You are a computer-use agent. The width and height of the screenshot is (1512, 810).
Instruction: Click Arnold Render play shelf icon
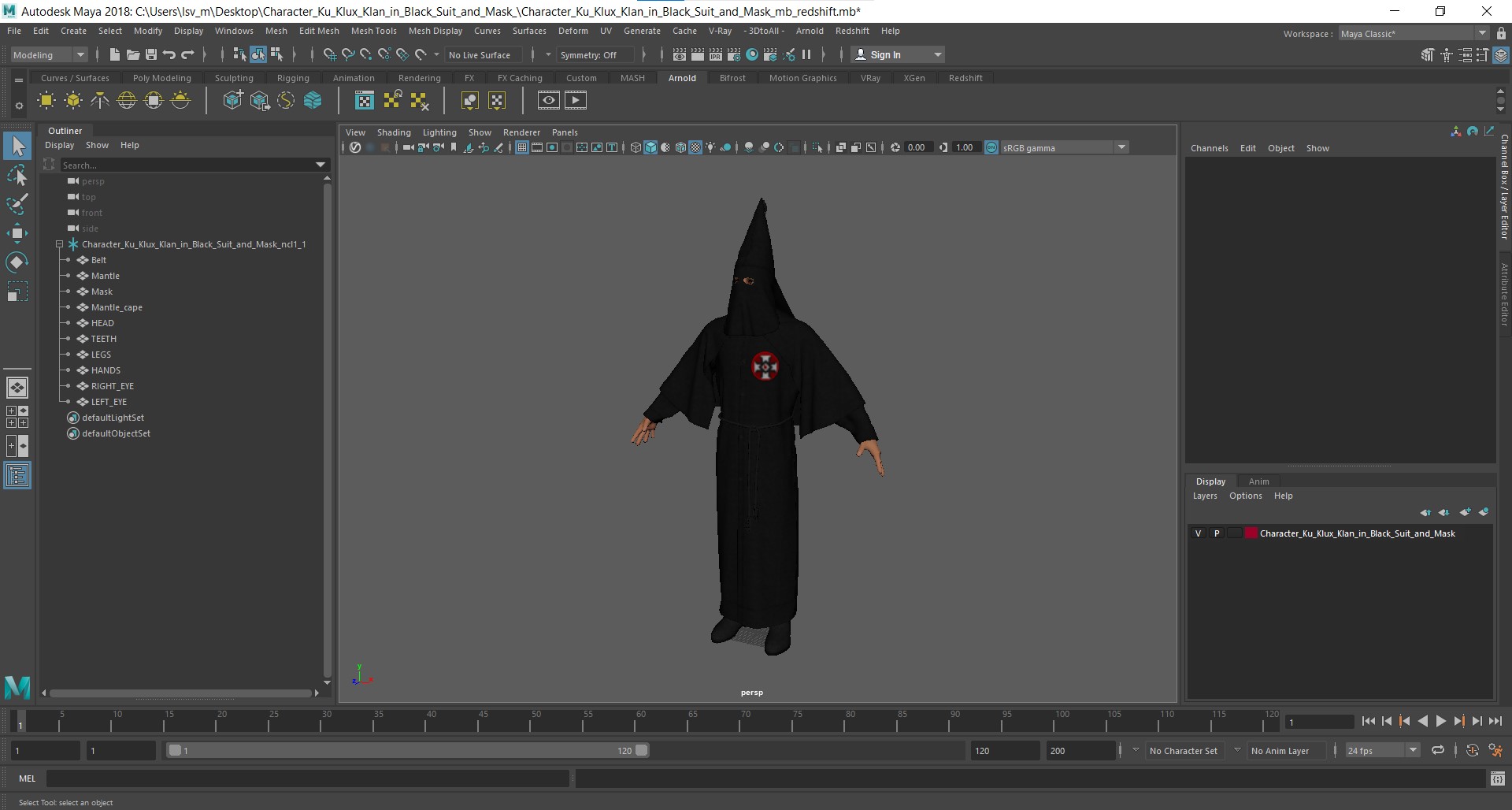pyautogui.click(x=576, y=100)
